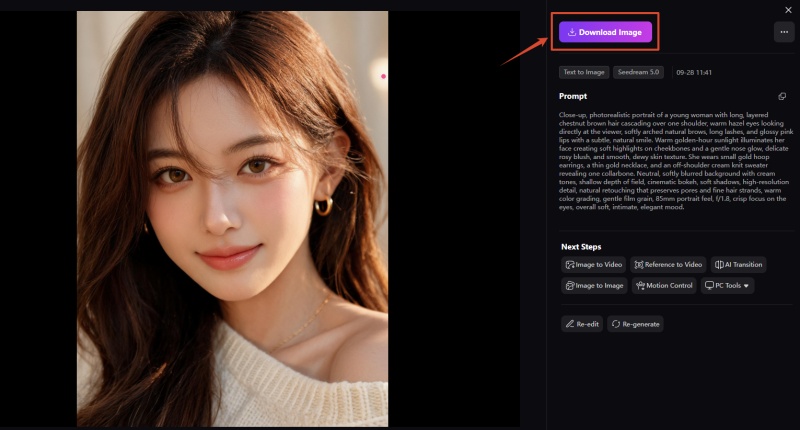This screenshot has width=800, height=430.
Task: Expand the PC Tools dropdown
Action: [727, 286]
